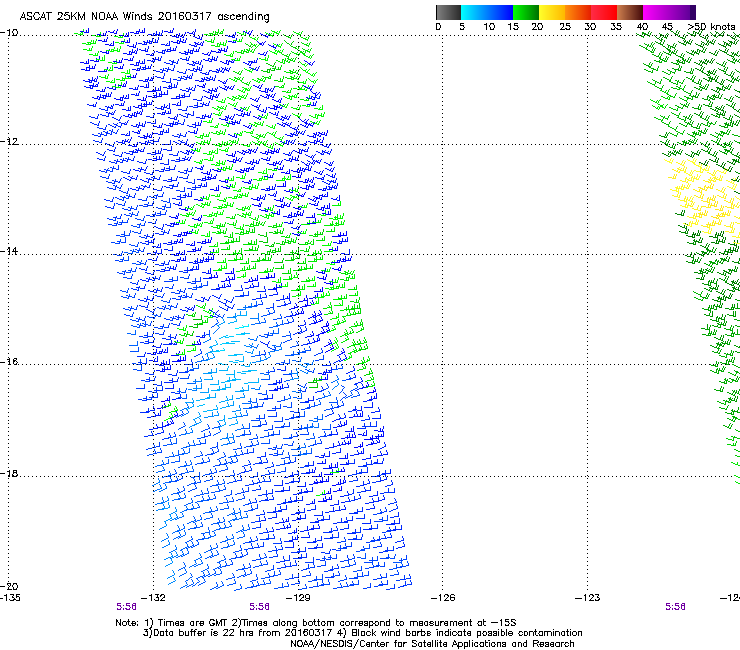The height and width of the screenshot is (650, 740).
Task: Click the '15' legend scale label
Action: coord(513,27)
